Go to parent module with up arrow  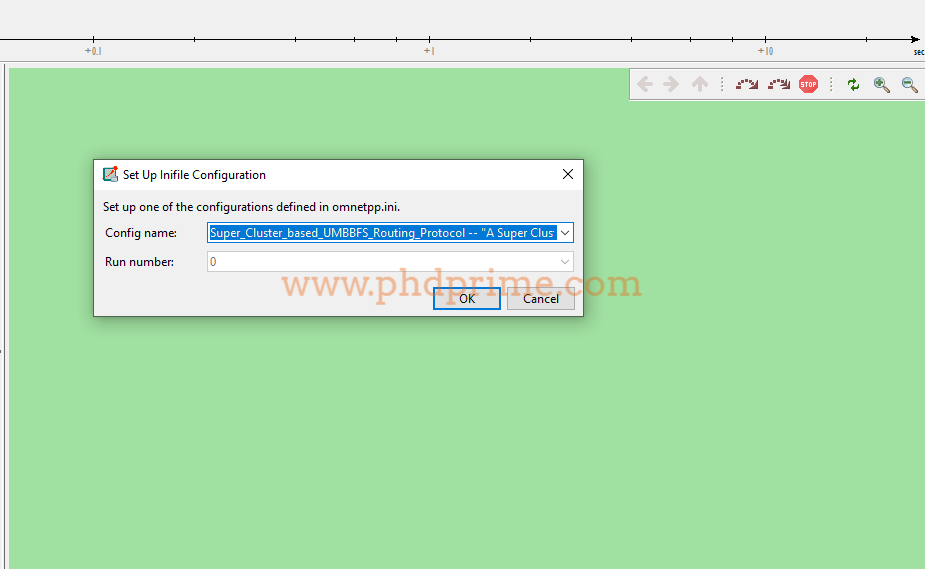pos(700,84)
